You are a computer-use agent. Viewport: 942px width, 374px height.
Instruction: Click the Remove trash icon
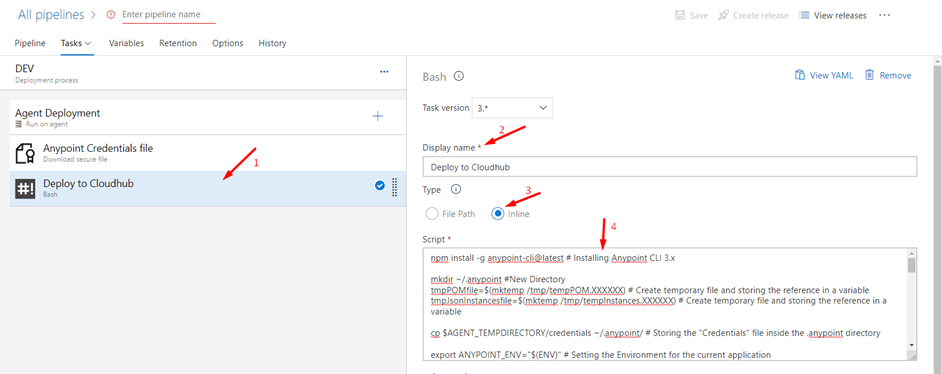point(869,75)
